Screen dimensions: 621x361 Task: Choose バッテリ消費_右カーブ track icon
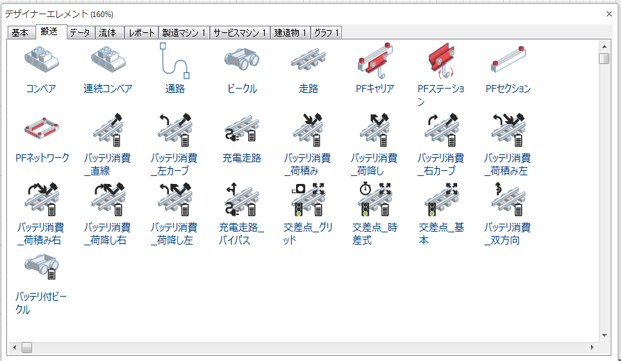[442, 130]
